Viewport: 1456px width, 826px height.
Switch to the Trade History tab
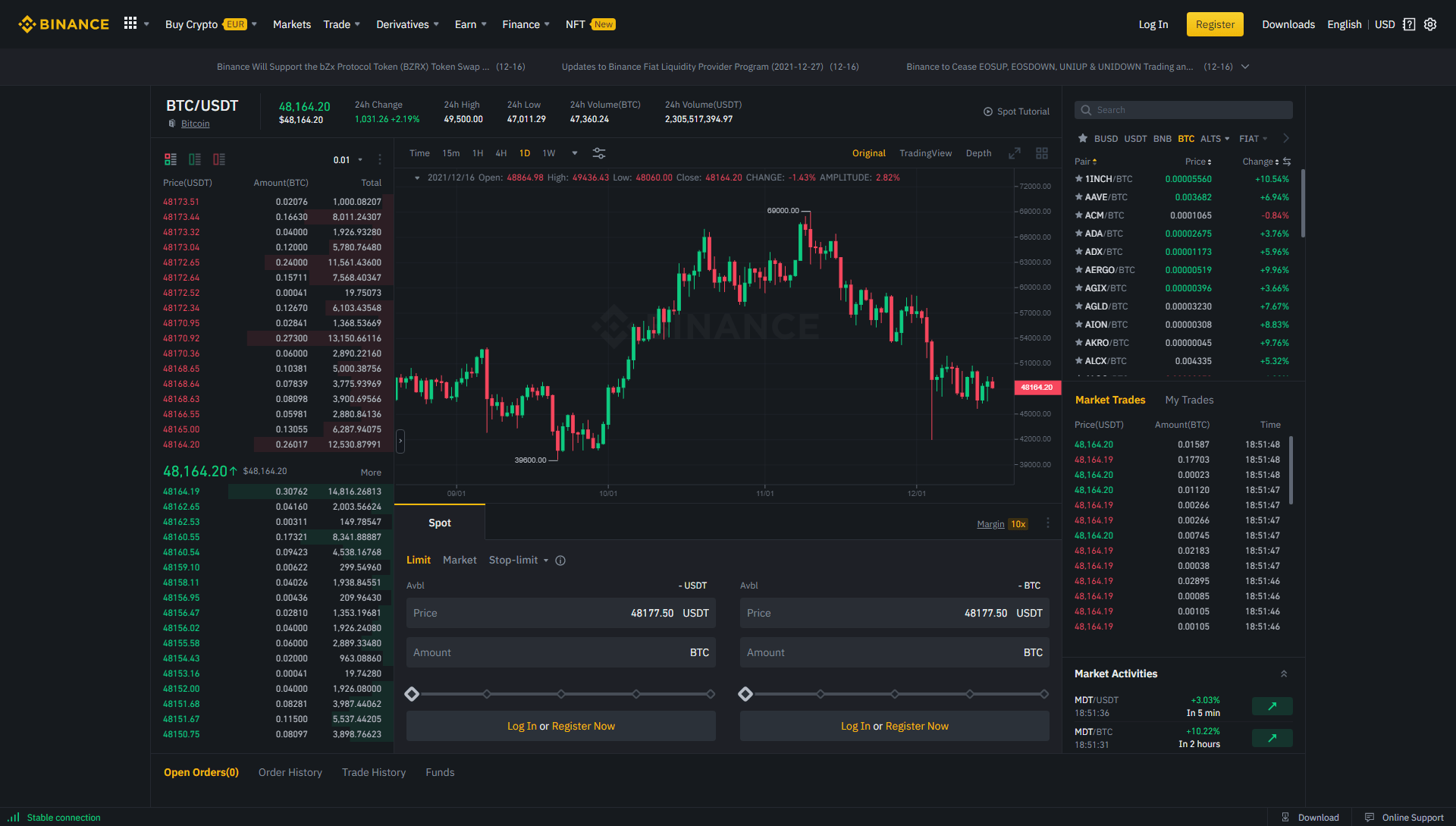tap(374, 772)
